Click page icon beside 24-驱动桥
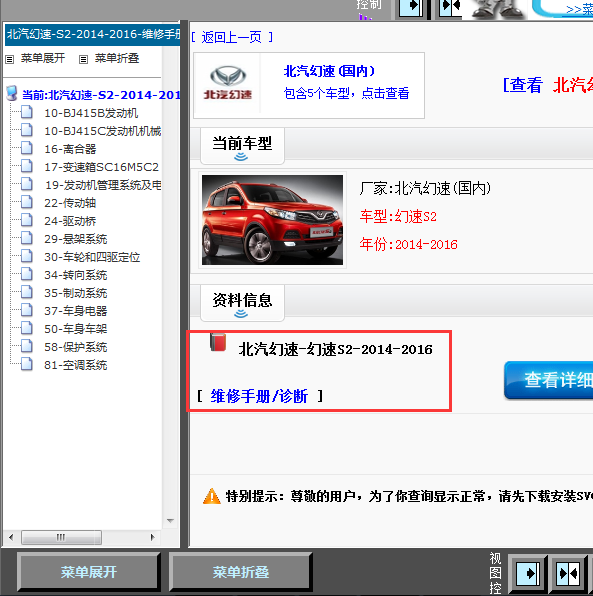This screenshot has height=596, width=593. tap(27, 220)
